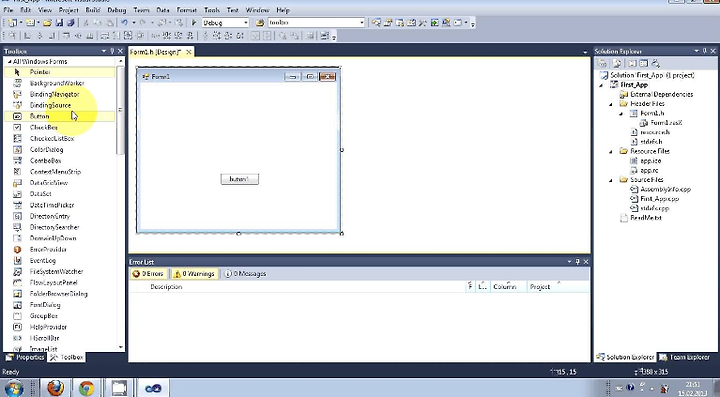
Task: Click the New Project toolbar icon
Action: (x=12, y=22)
